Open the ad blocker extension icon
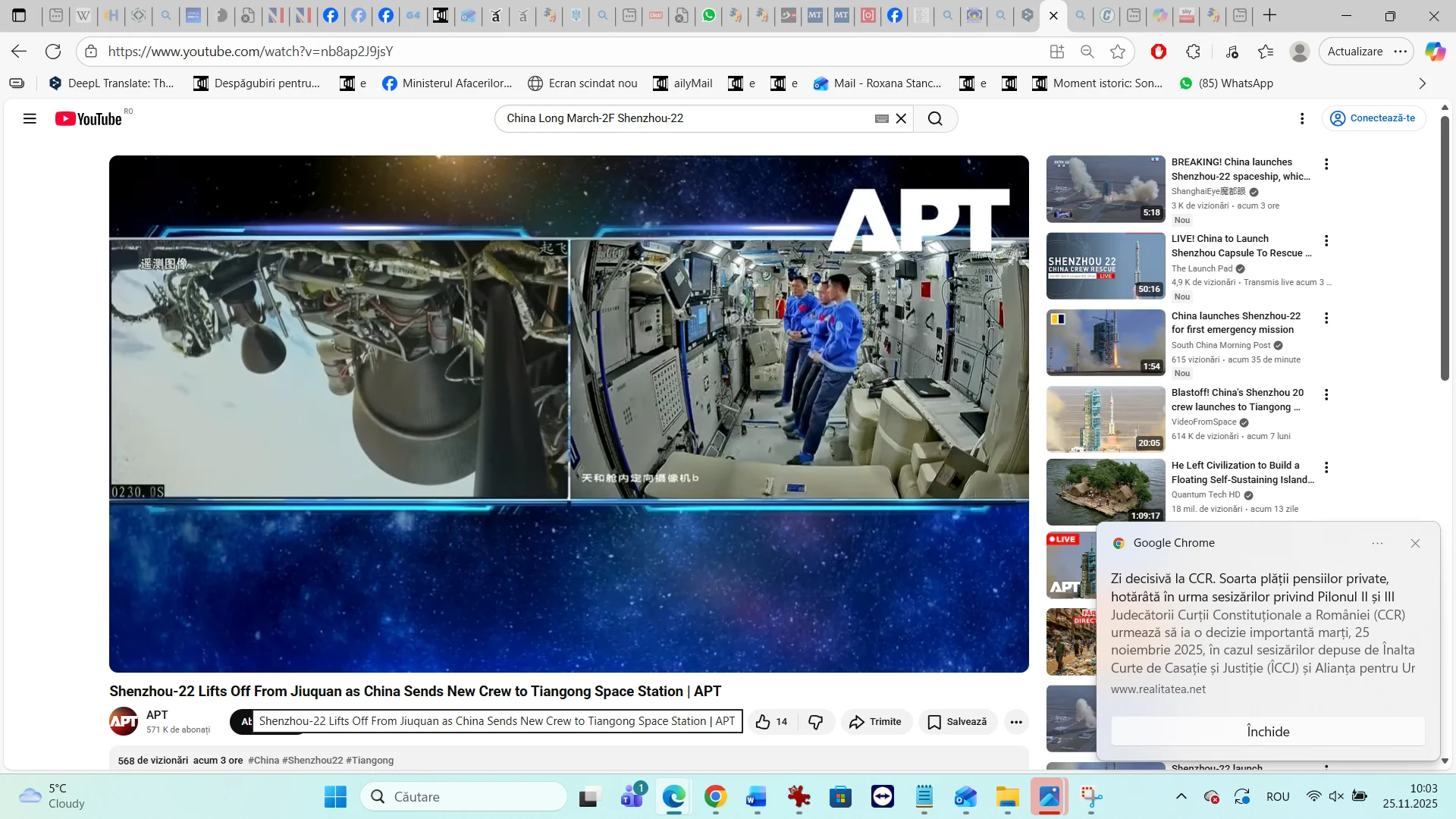Image resolution: width=1456 pixels, height=819 pixels. (x=1158, y=51)
